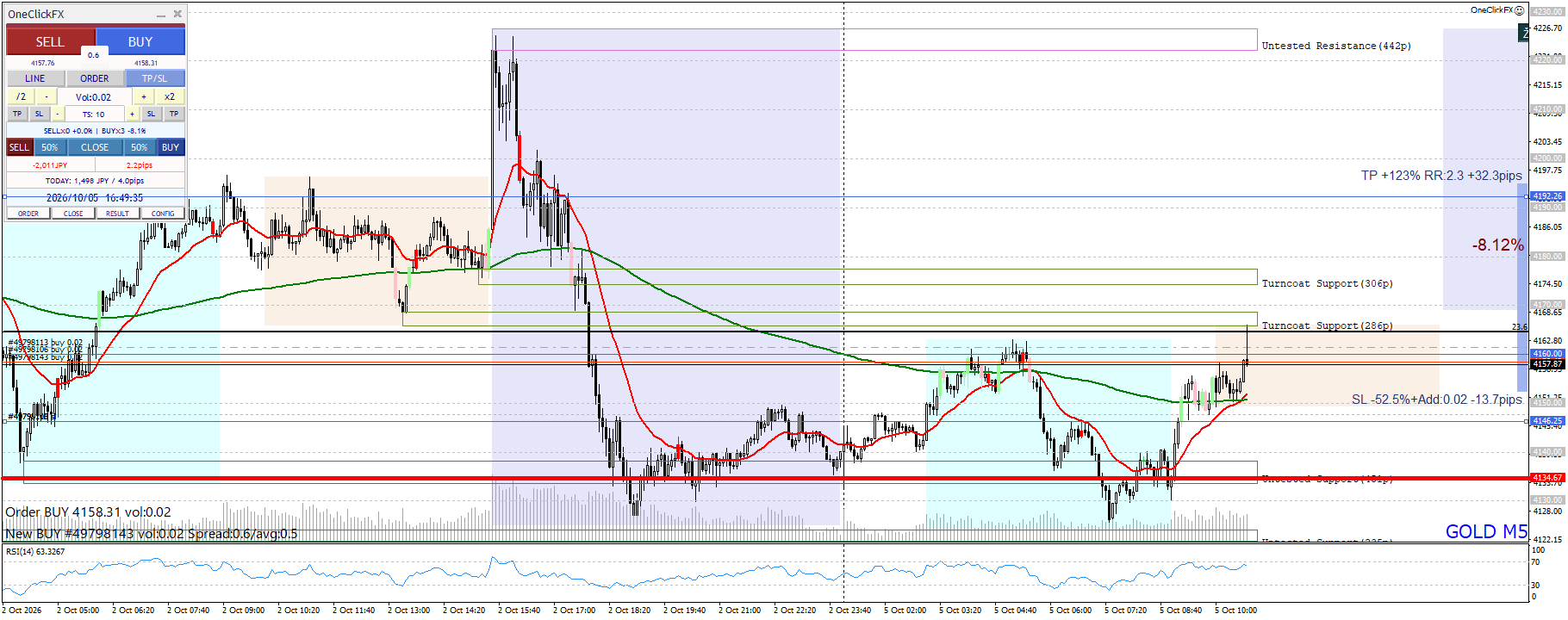Decrease the TS value with the minus
This screenshot has width=1568, height=620.
point(58,114)
